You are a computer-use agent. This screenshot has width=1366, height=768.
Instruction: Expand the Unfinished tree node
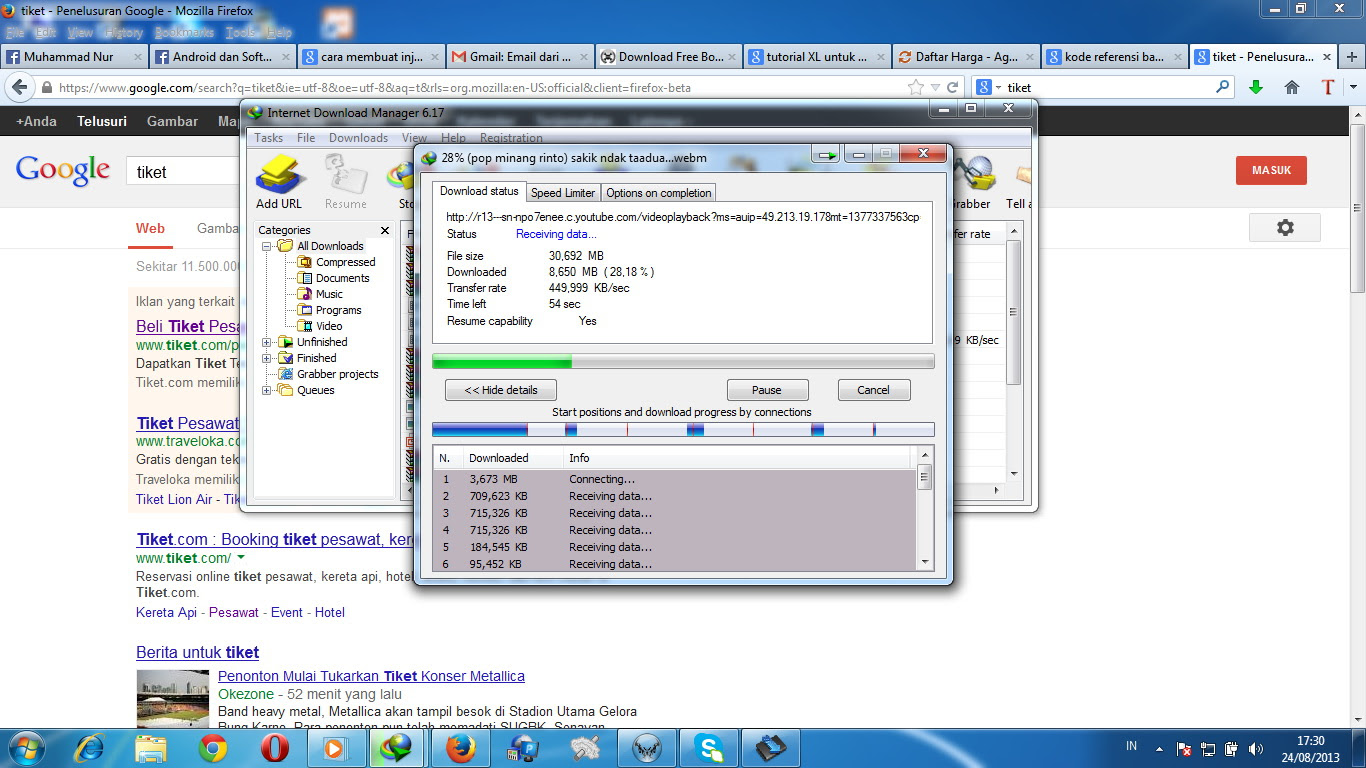267,342
